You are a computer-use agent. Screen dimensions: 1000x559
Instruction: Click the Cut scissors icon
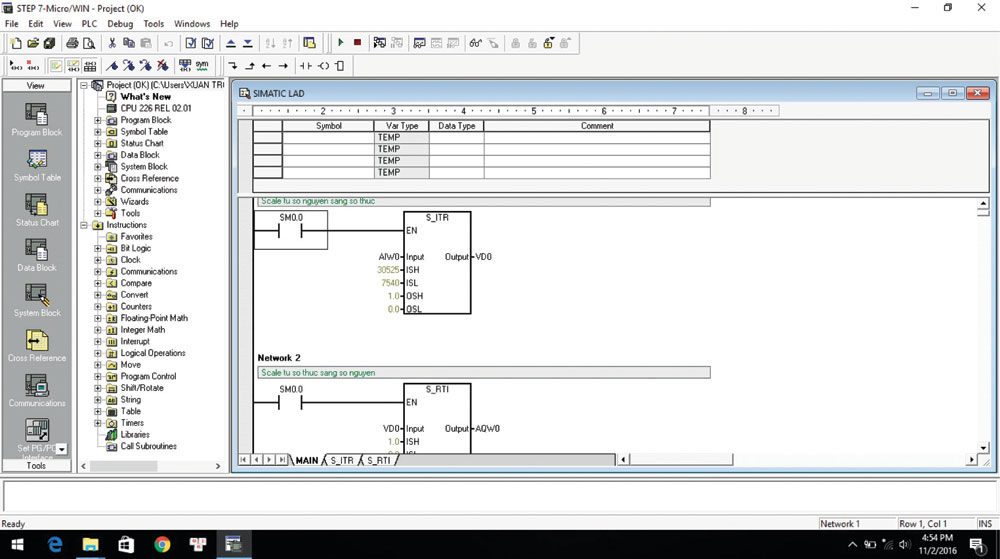(112, 43)
